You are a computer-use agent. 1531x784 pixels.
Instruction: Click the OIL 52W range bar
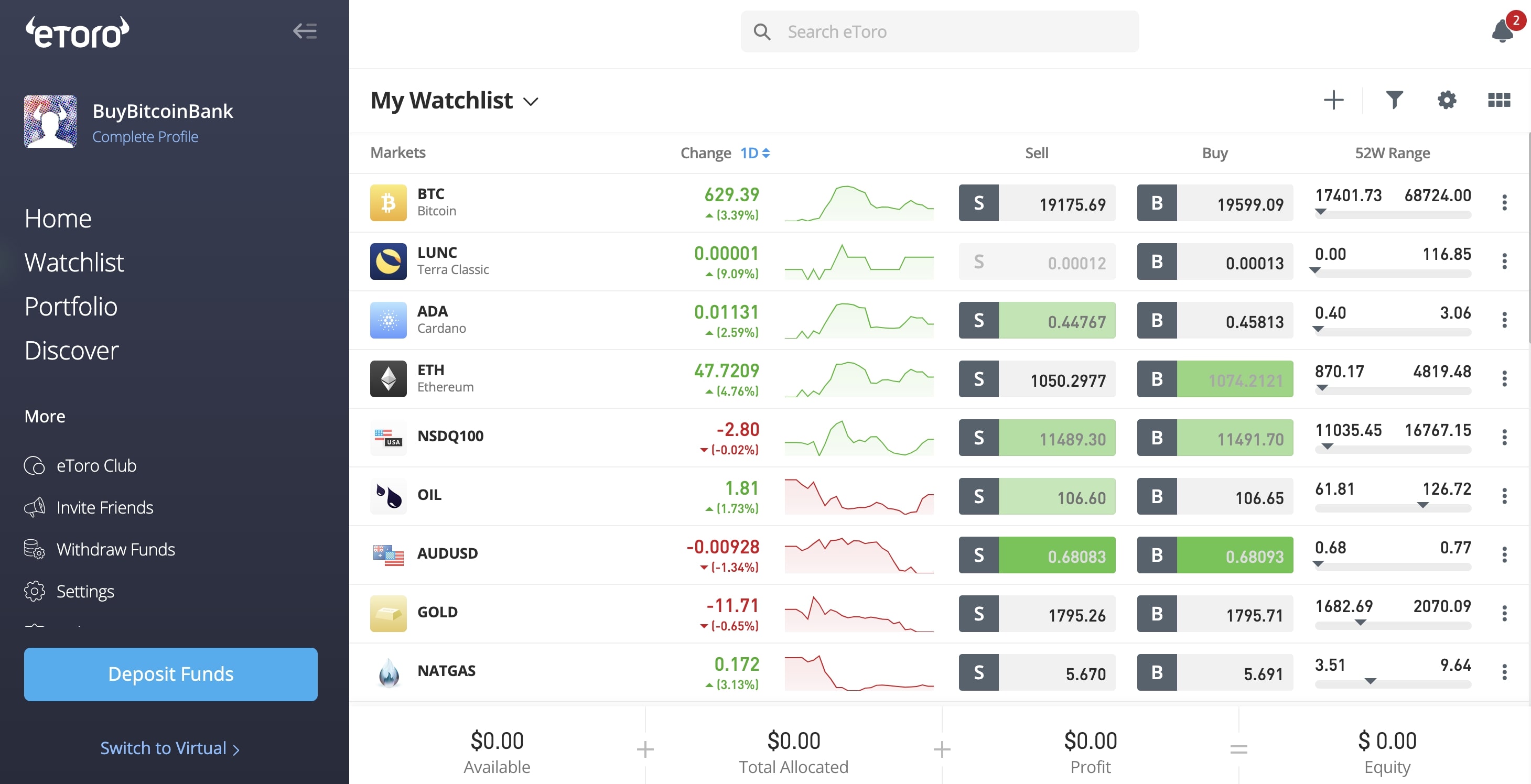tap(1393, 508)
